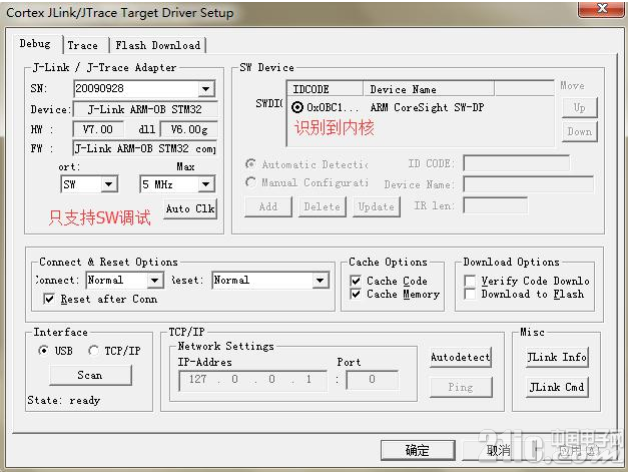
Task: Toggle Reset after Connect checkbox
Action: [49, 299]
